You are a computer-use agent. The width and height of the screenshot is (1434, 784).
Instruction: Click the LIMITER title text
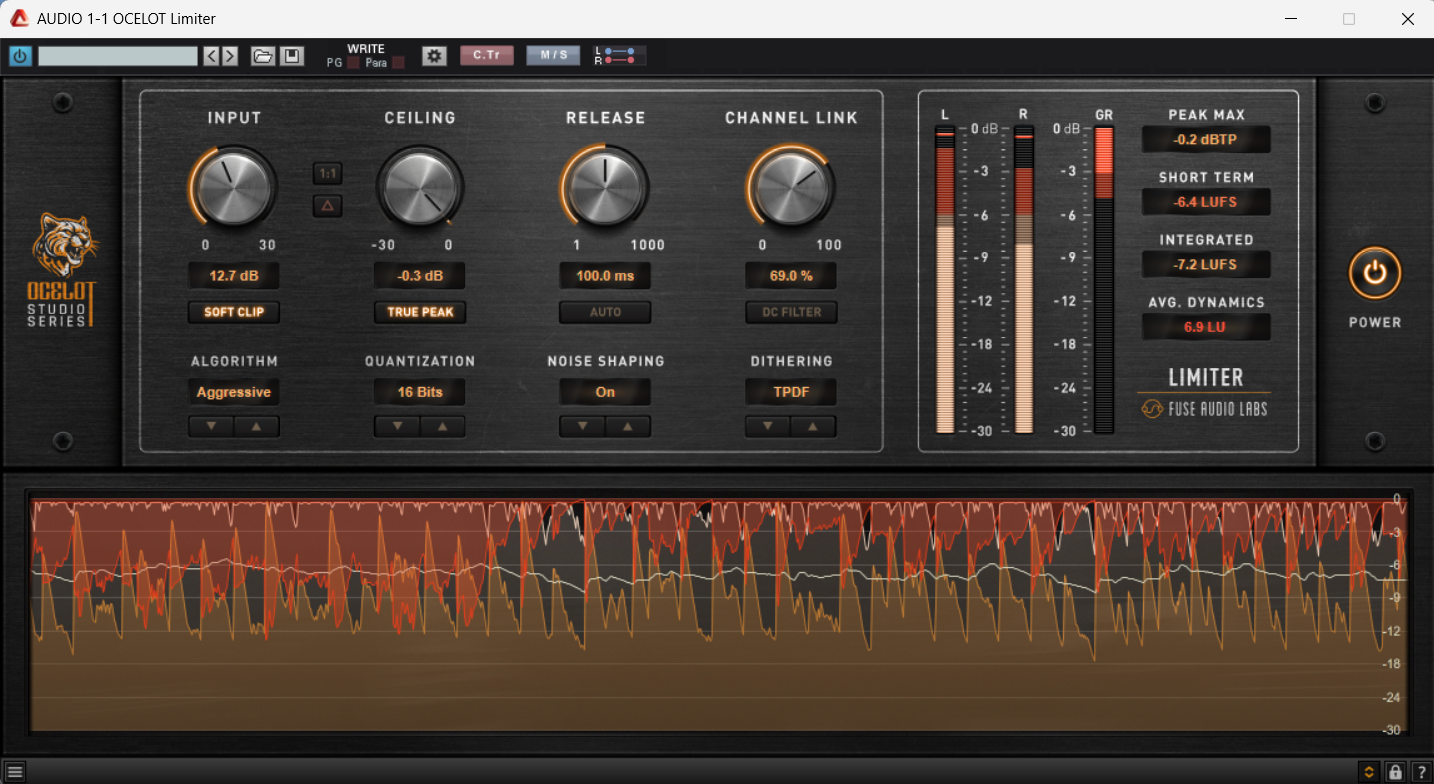click(1206, 377)
